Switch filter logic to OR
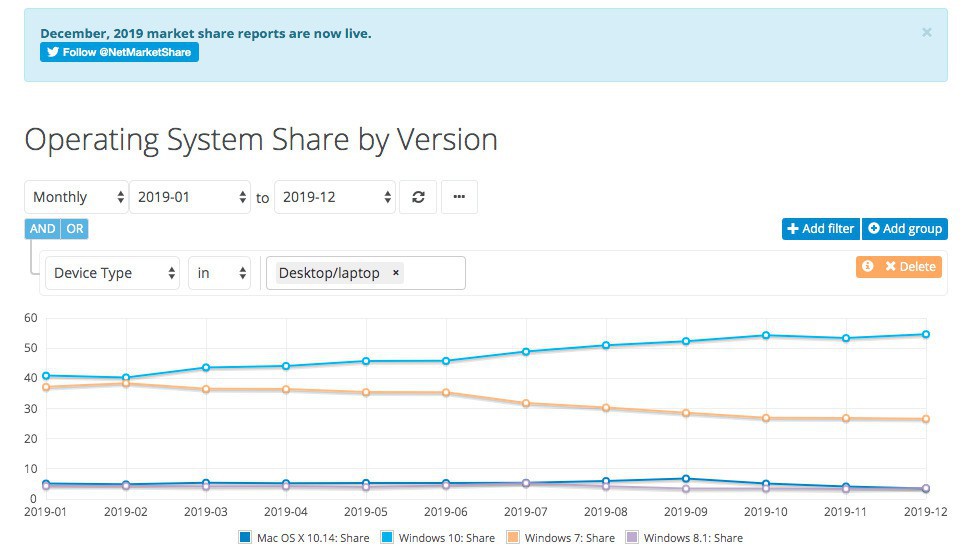 pyautogui.click(x=75, y=229)
